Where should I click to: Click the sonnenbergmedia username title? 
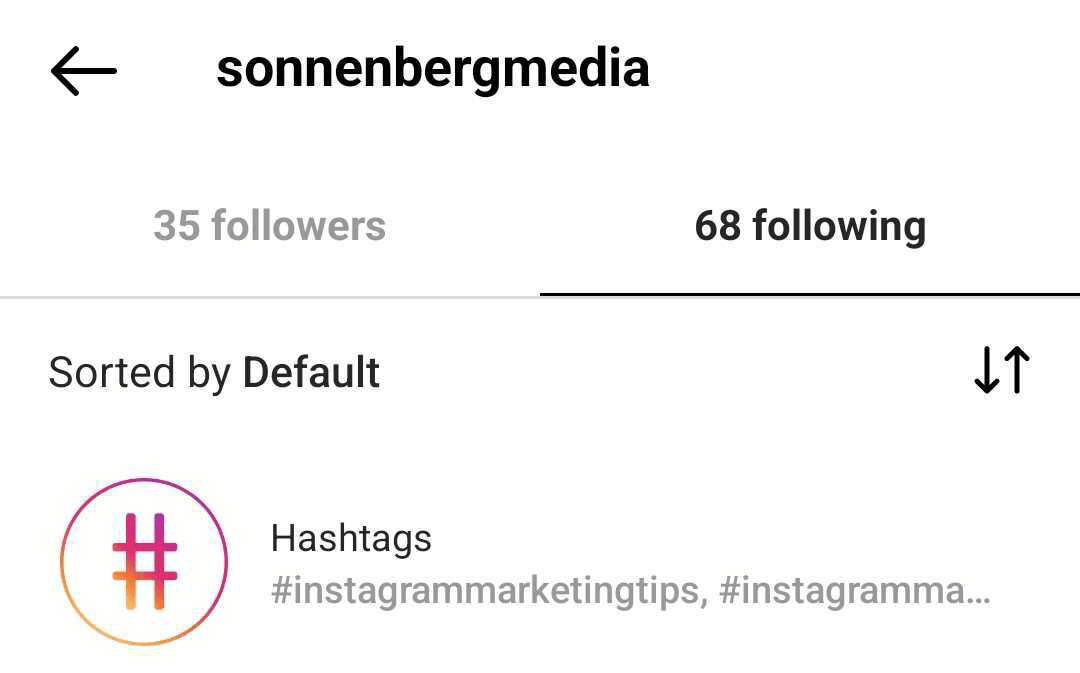(433, 69)
